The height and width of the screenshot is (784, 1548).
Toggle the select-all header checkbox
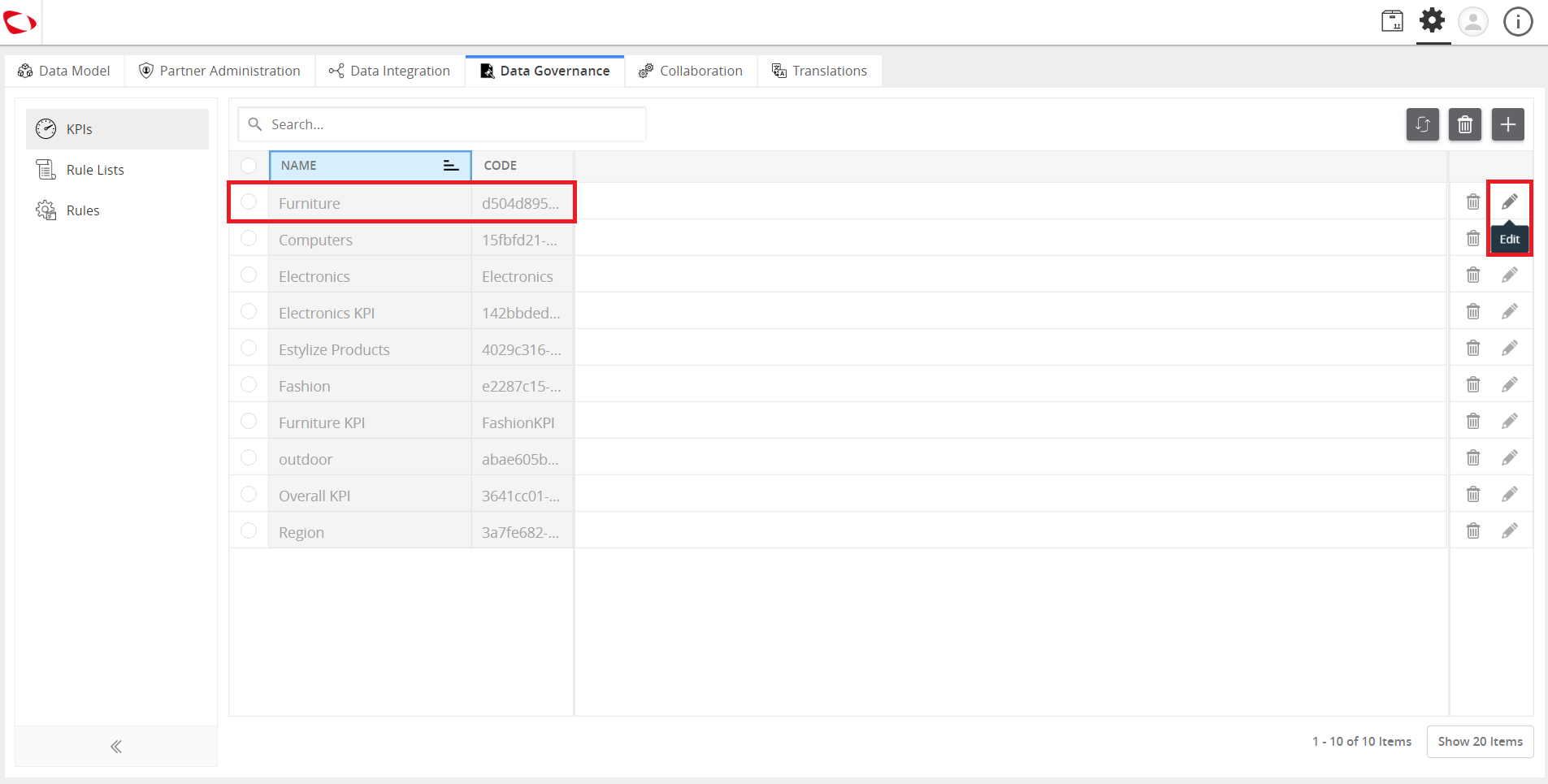[249, 166]
